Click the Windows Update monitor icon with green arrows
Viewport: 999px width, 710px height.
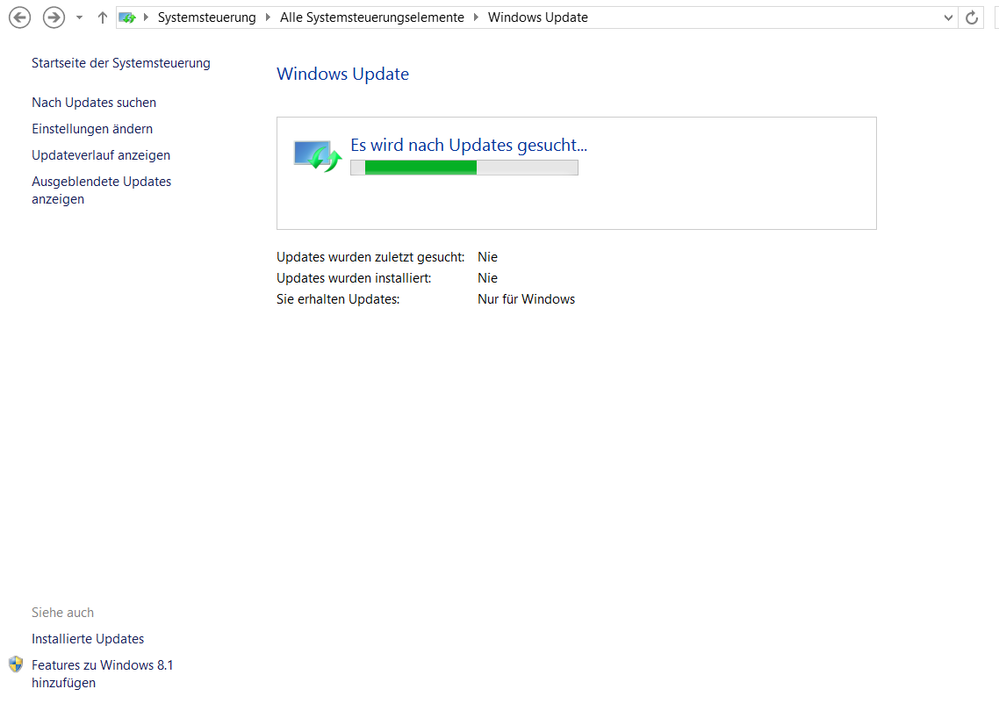point(317,155)
